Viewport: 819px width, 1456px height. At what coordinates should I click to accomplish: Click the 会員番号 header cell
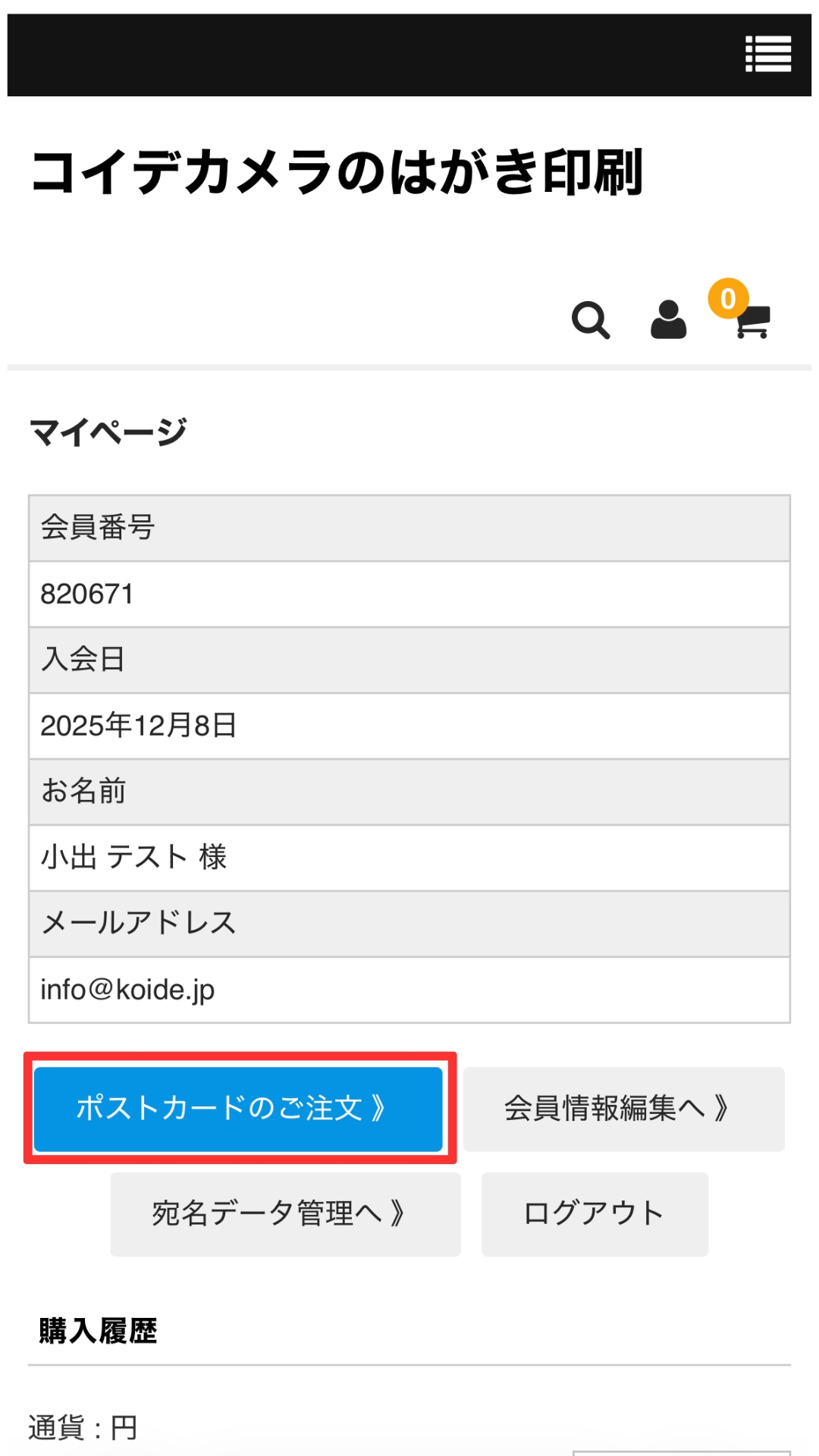(x=98, y=528)
